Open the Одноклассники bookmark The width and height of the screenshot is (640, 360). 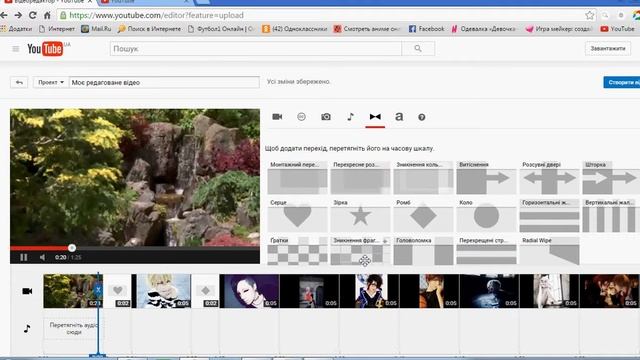click(295, 29)
